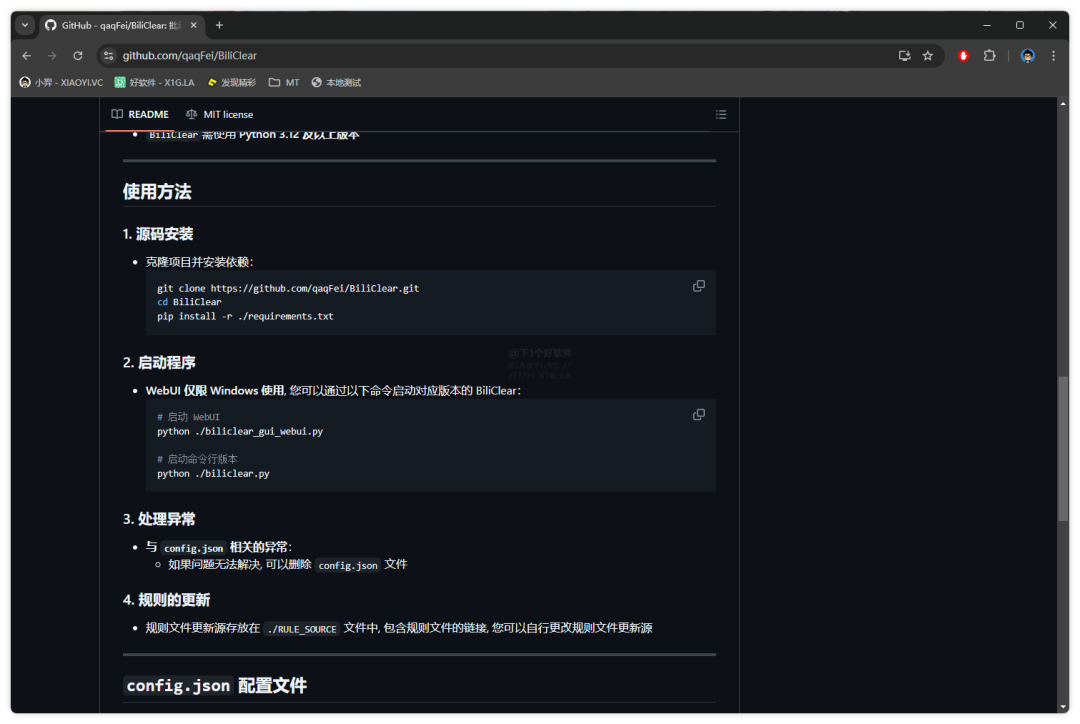1080x724 pixels.
Task: View site information icon beside URL
Action: point(109,56)
